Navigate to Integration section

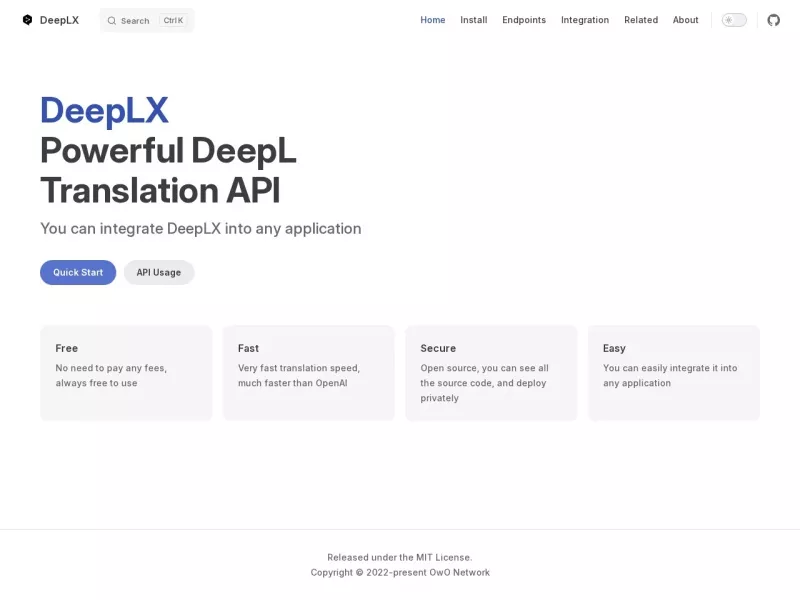coord(585,20)
